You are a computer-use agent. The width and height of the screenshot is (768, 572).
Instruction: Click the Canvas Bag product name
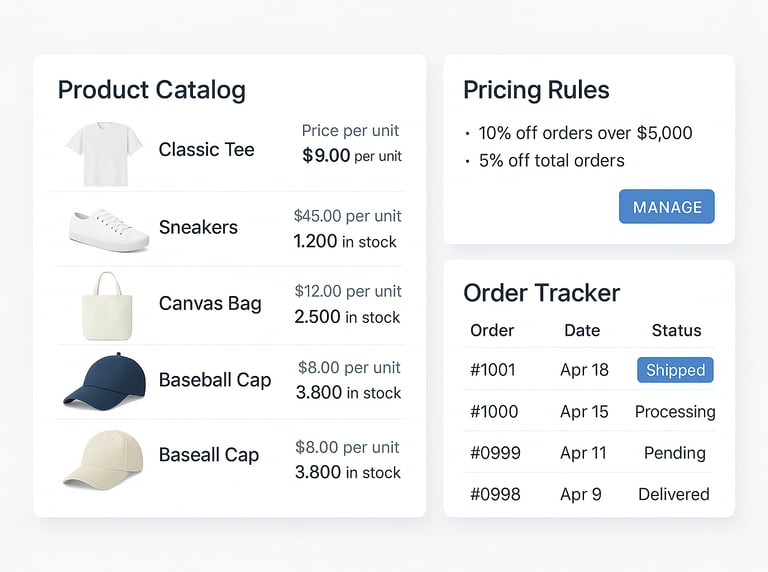coord(210,303)
